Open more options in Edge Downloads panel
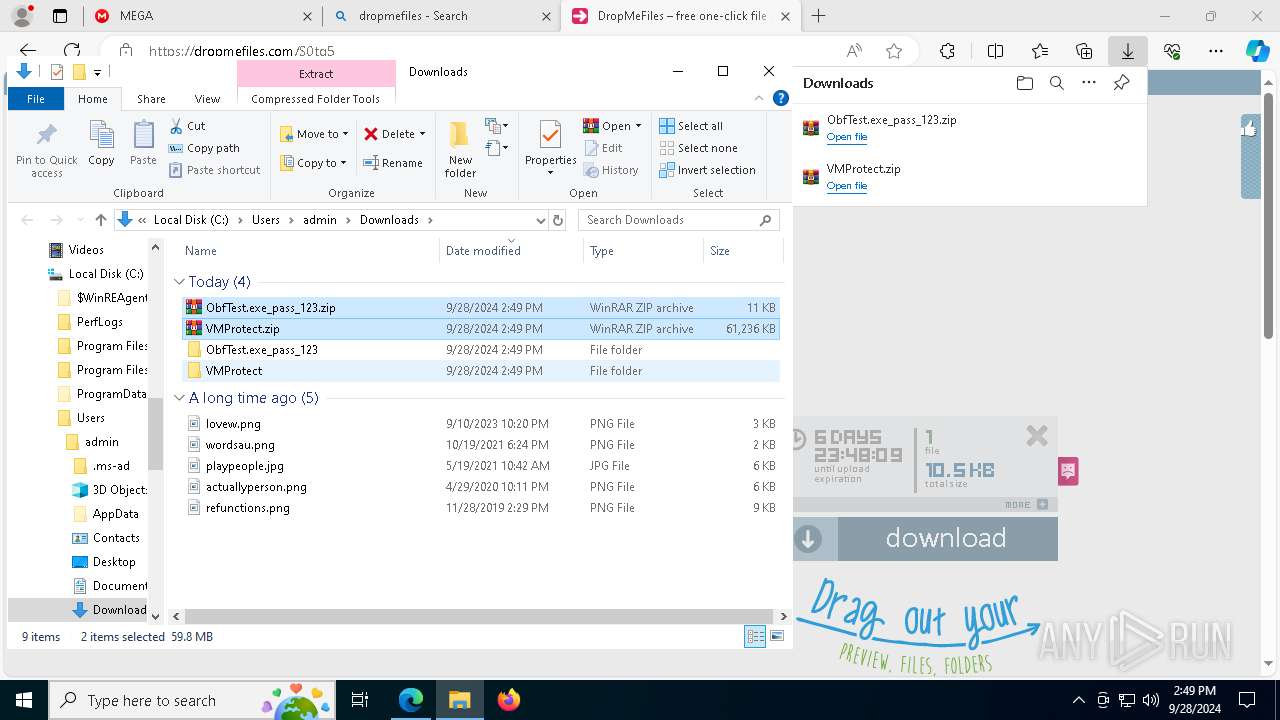This screenshot has width=1280, height=720. click(1089, 83)
